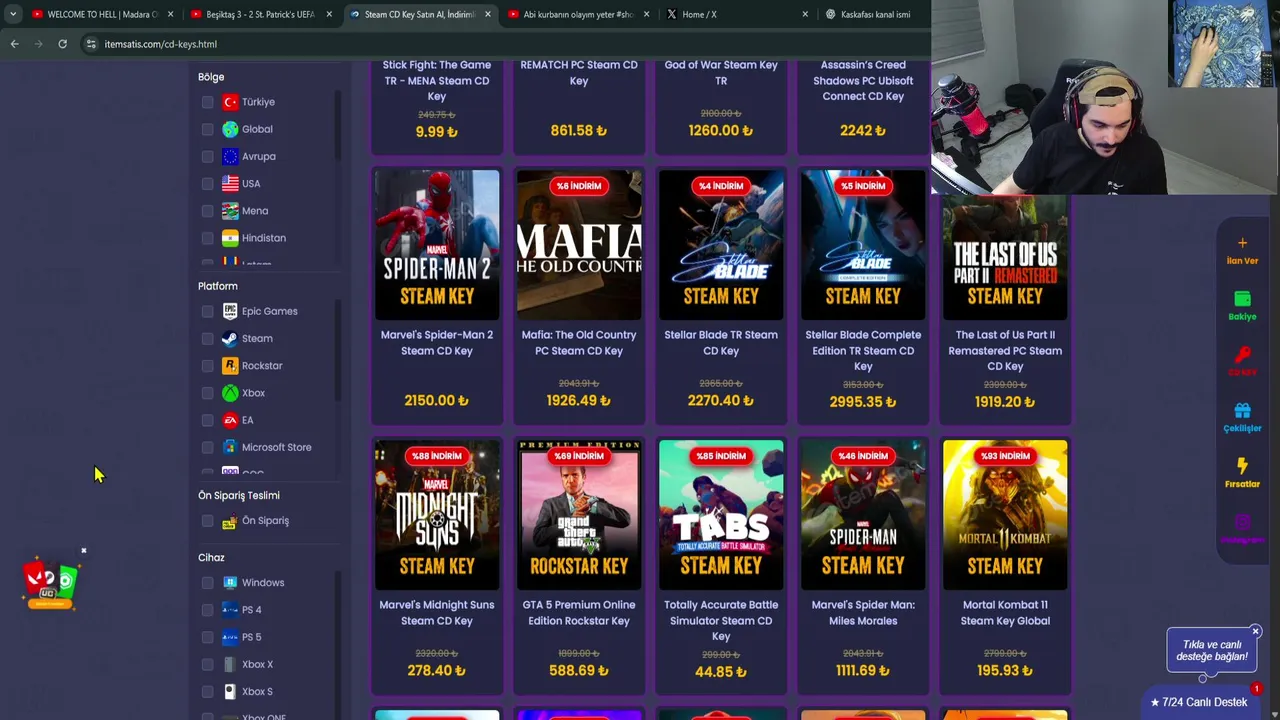Go back with the browser back arrow
The height and width of the screenshot is (720, 1280).
pyautogui.click(x=14, y=44)
